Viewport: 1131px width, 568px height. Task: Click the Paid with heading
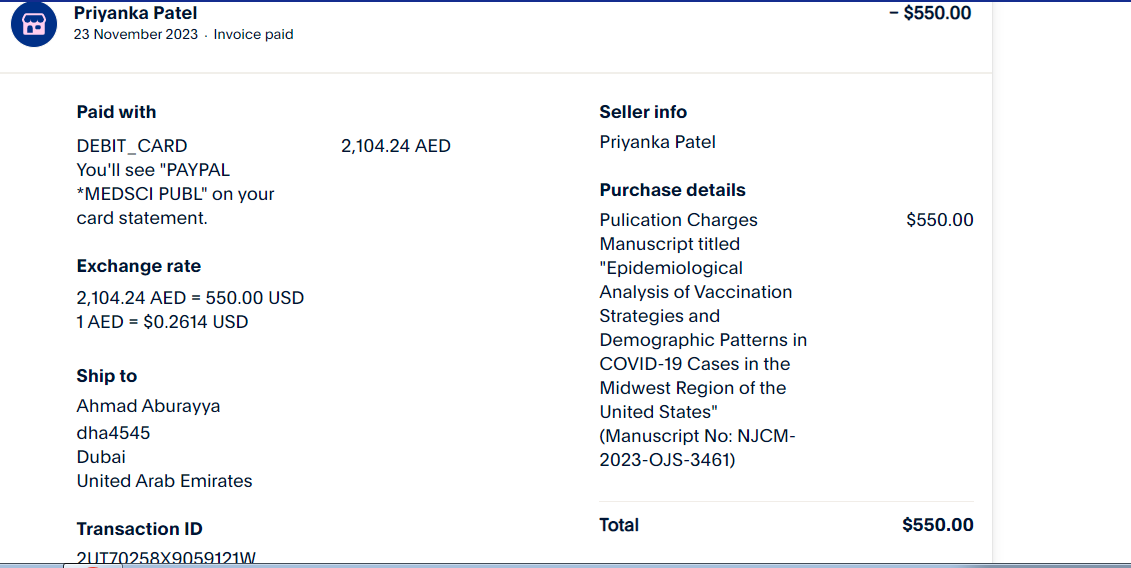(116, 112)
